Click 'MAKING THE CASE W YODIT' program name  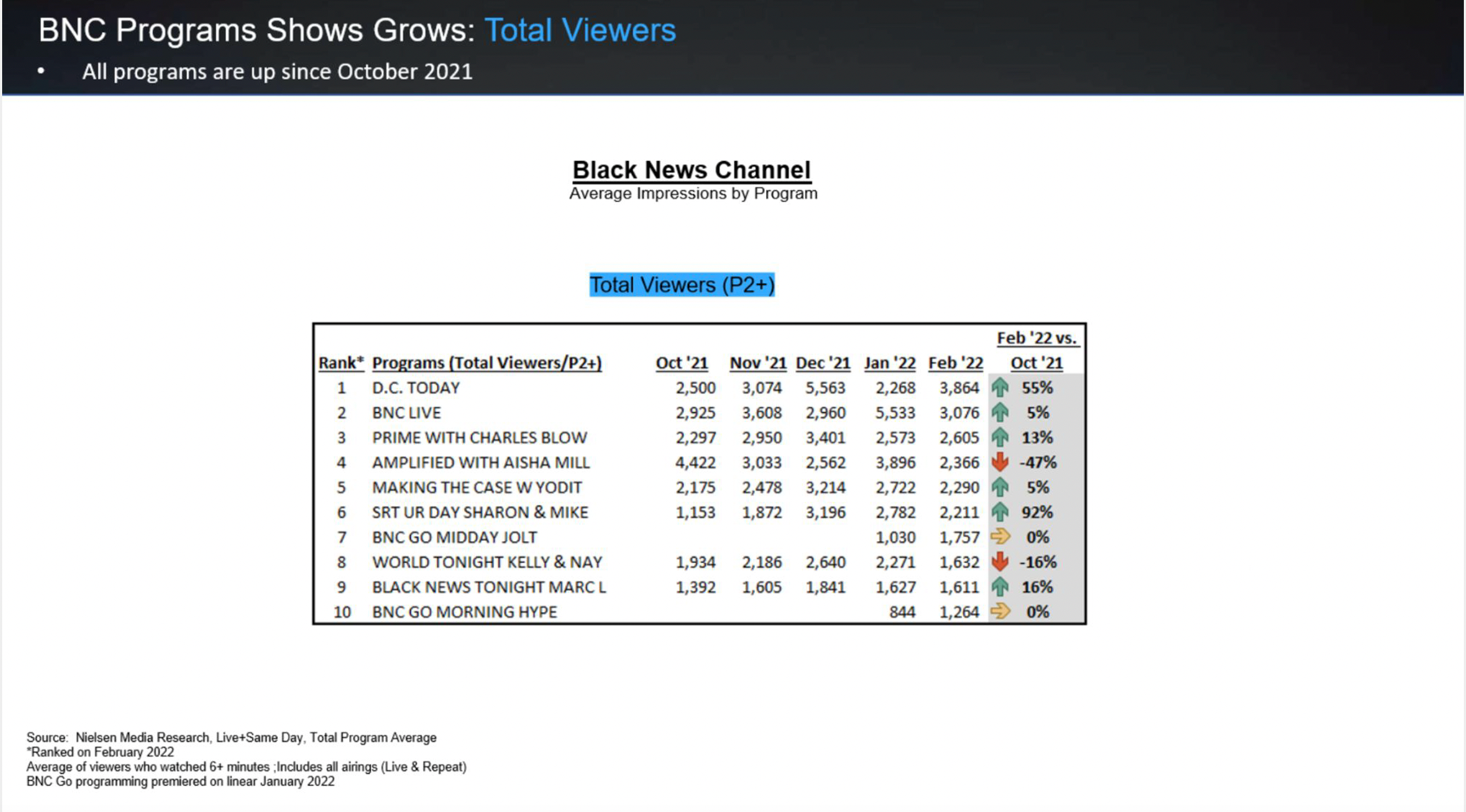pos(477,488)
